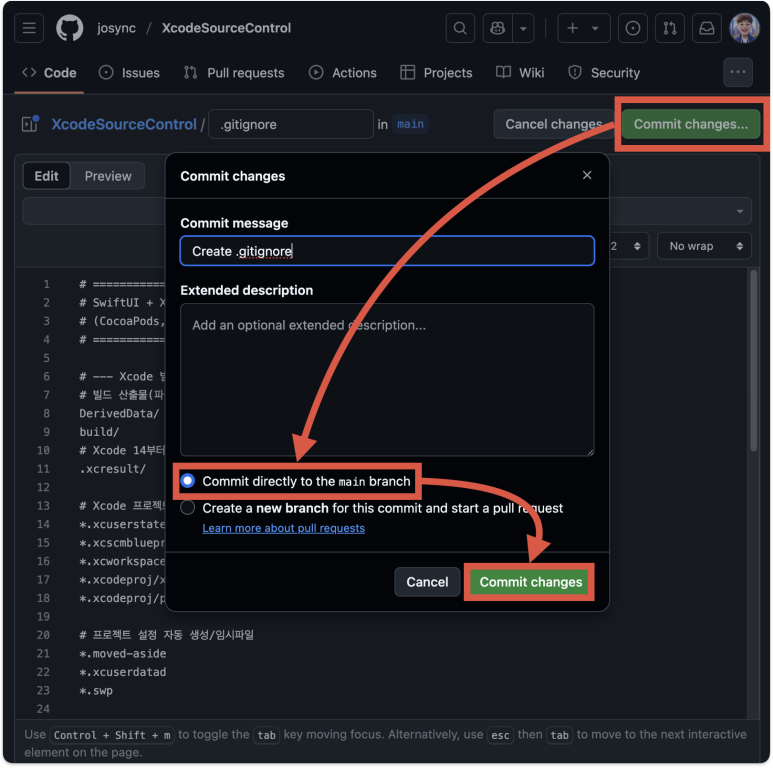Click line number 5 in gutter
The width and height of the screenshot is (773, 768).
click(x=46, y=358)
